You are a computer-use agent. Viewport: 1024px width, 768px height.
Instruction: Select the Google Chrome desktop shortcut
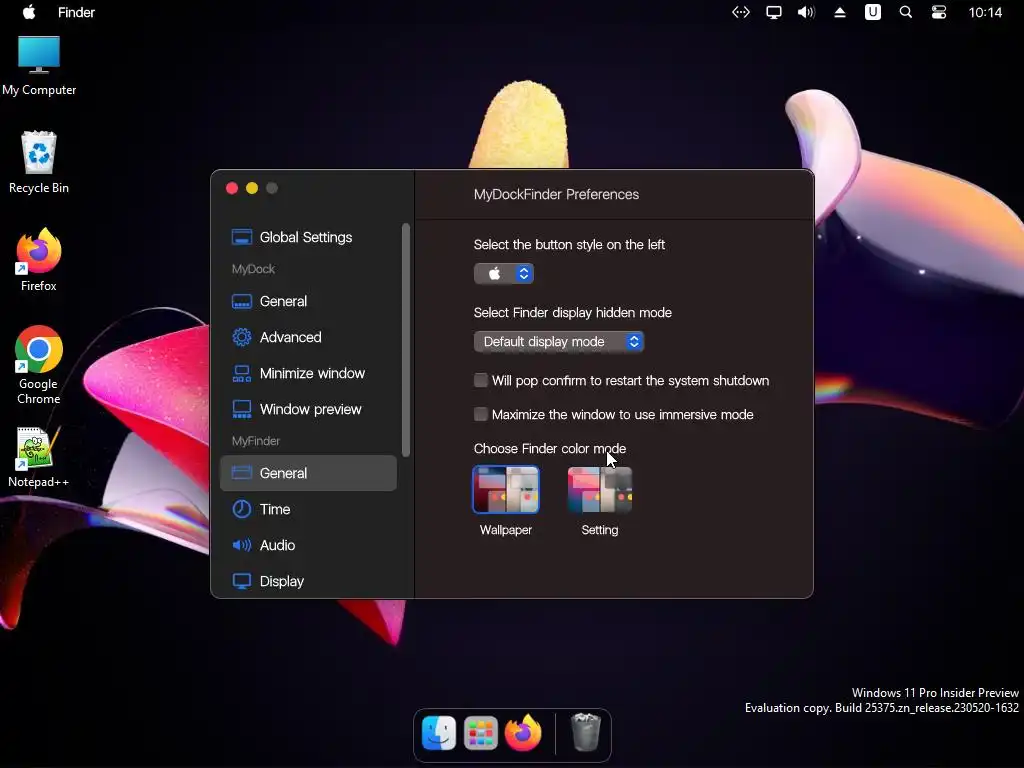tap(39, 365)
